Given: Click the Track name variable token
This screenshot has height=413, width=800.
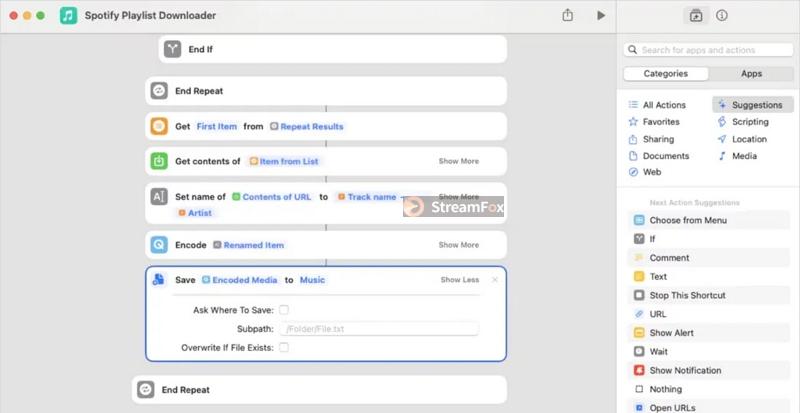Looking at the screenshot, I should pyautogui.click(x=367, y=197).
